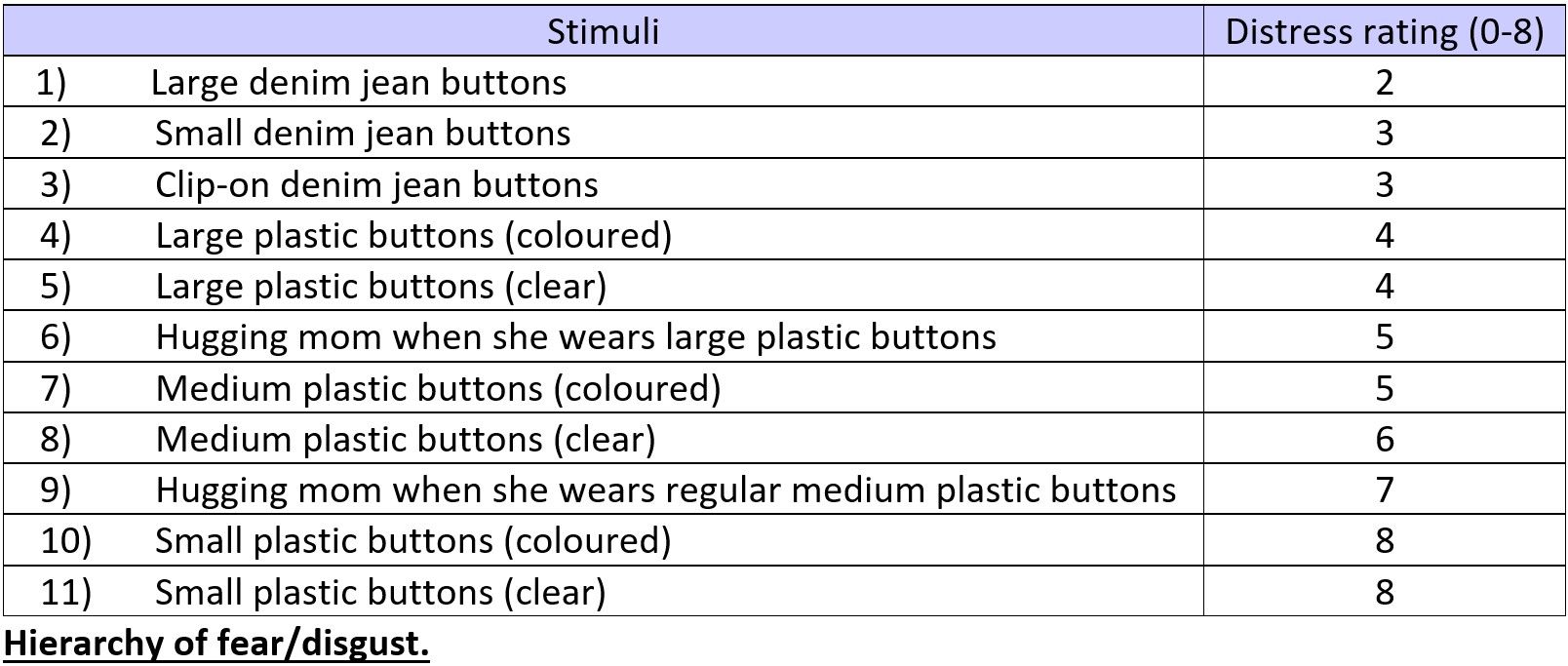
Task: Click the row number 11) label
Action: pyautogui.click(x=65, y=592)
